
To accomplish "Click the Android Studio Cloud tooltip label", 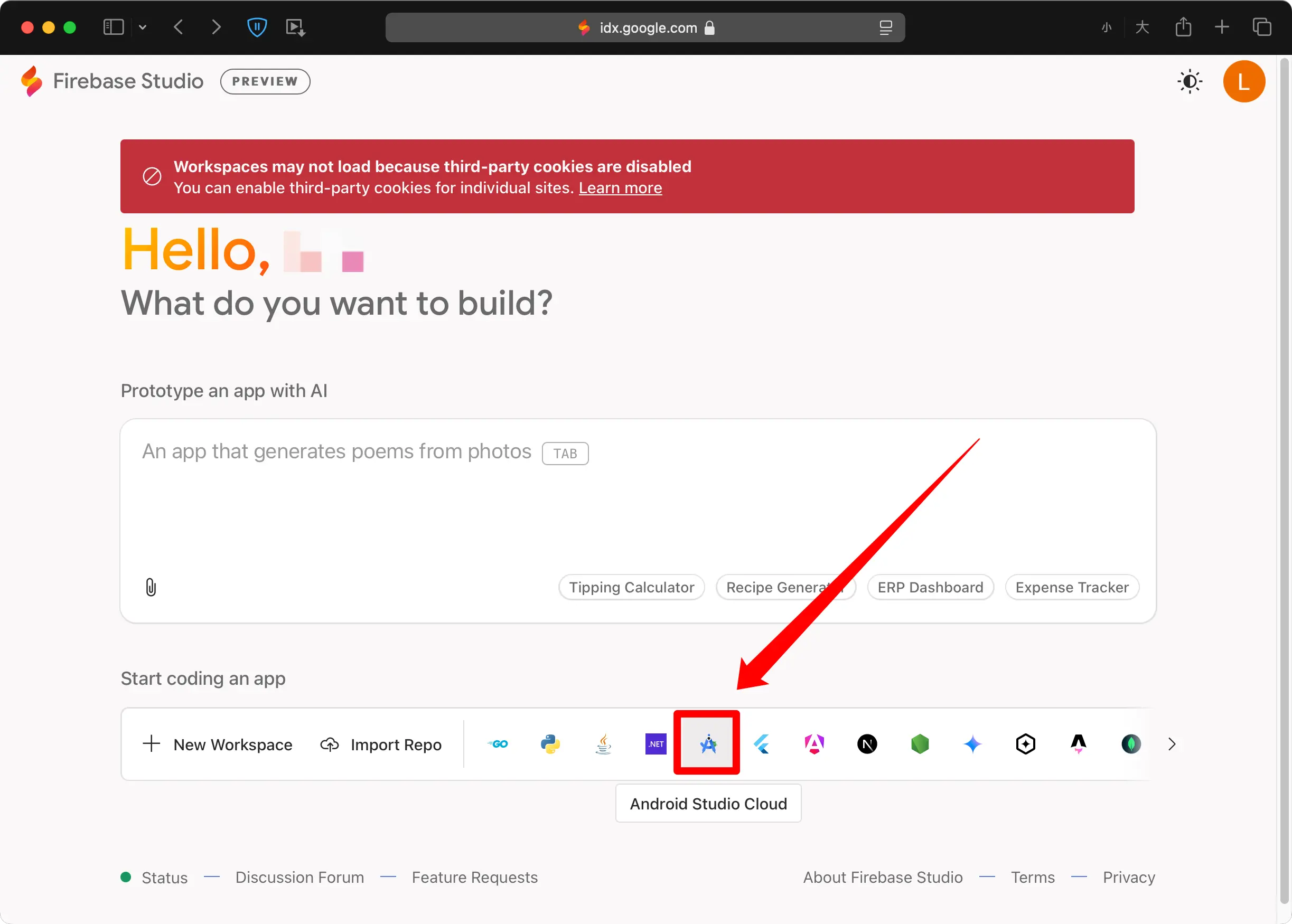I will 708,804.
